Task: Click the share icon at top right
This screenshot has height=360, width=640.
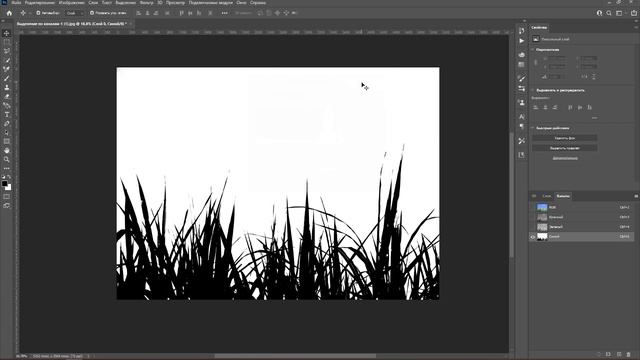Action: [634, 13]
